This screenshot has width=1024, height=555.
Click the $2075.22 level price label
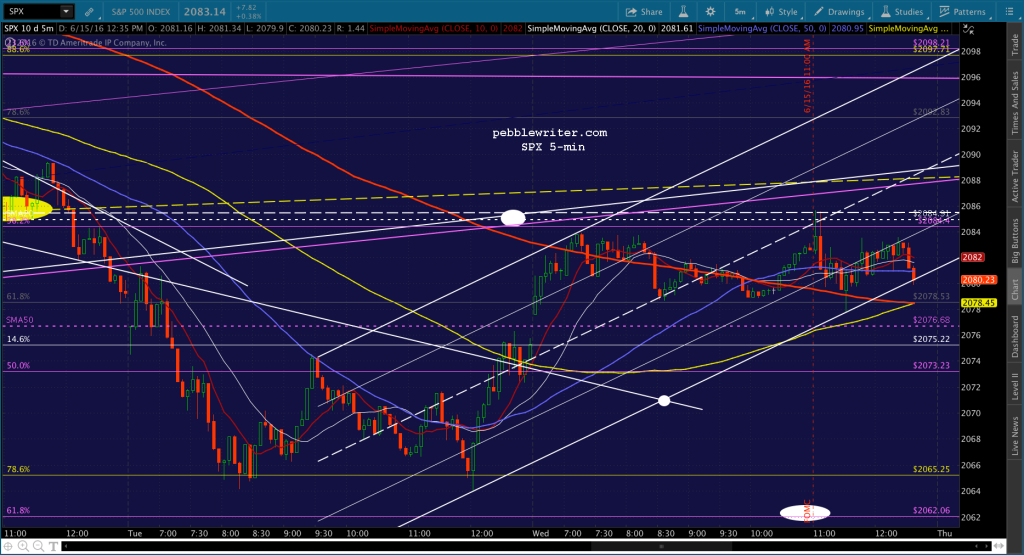point(931,339)
